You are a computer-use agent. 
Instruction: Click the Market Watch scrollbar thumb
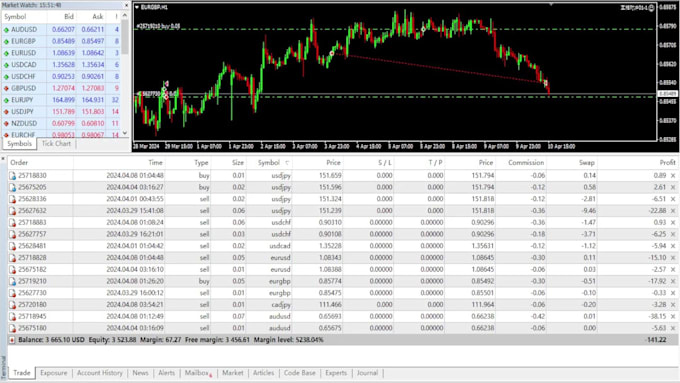click(125, 37)
